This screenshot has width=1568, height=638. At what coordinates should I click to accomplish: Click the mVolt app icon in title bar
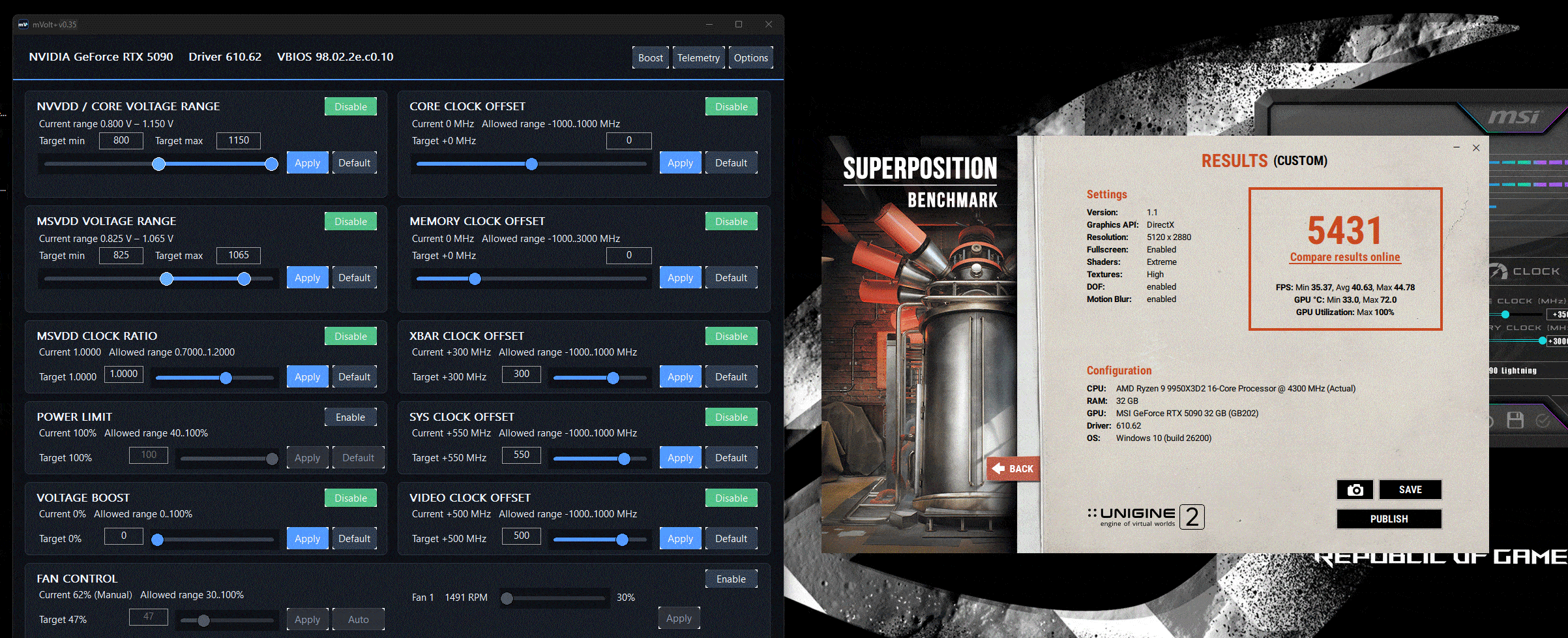[x=23, y=25]
